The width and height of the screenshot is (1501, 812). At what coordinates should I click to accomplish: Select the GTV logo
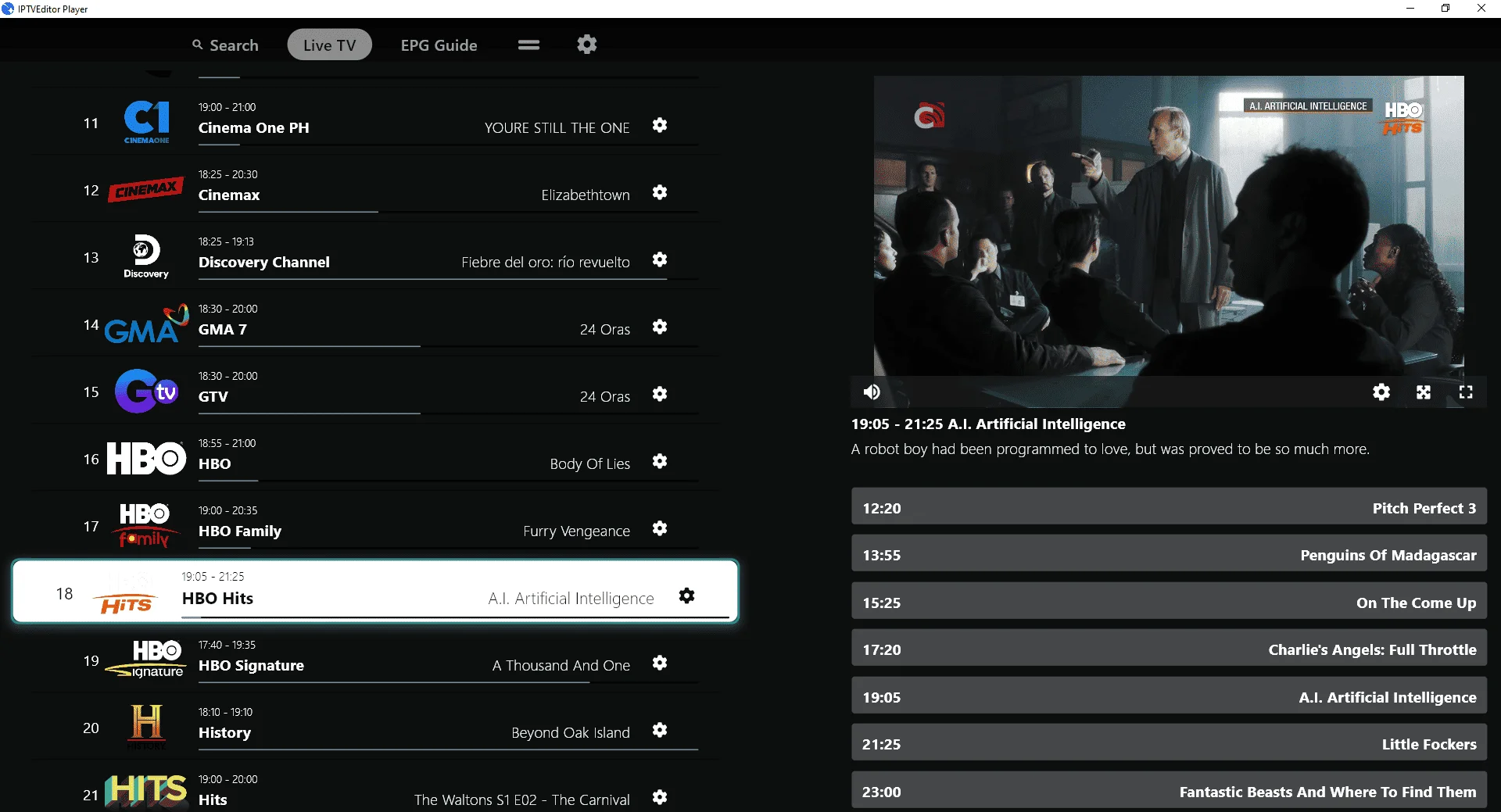[146, 391]
